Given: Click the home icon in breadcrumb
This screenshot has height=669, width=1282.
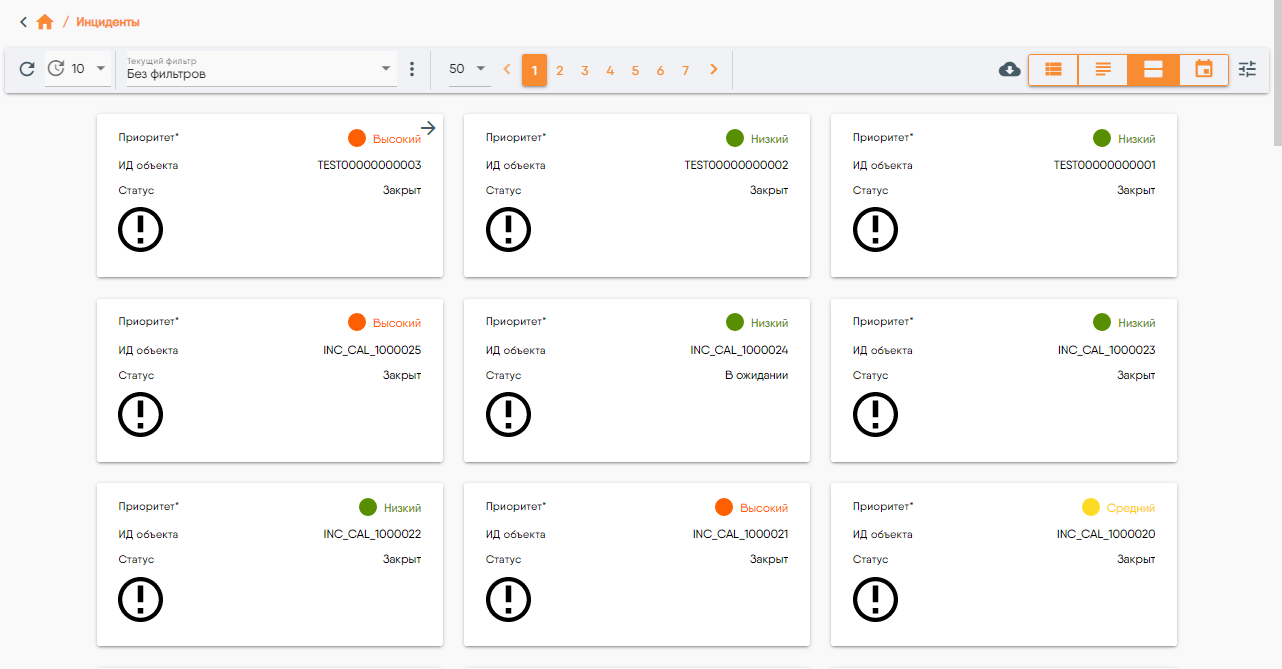Looking at the screenshot, I should pos(45,22).
